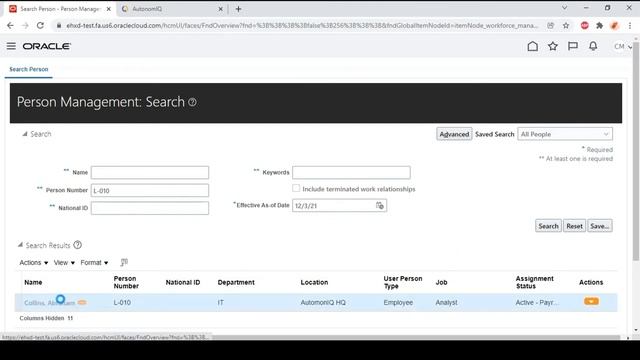640x360 pixels.
Task: Open the Oracle navigator hamburger menu
Action: pyautogui.click(x=11, y=46)
